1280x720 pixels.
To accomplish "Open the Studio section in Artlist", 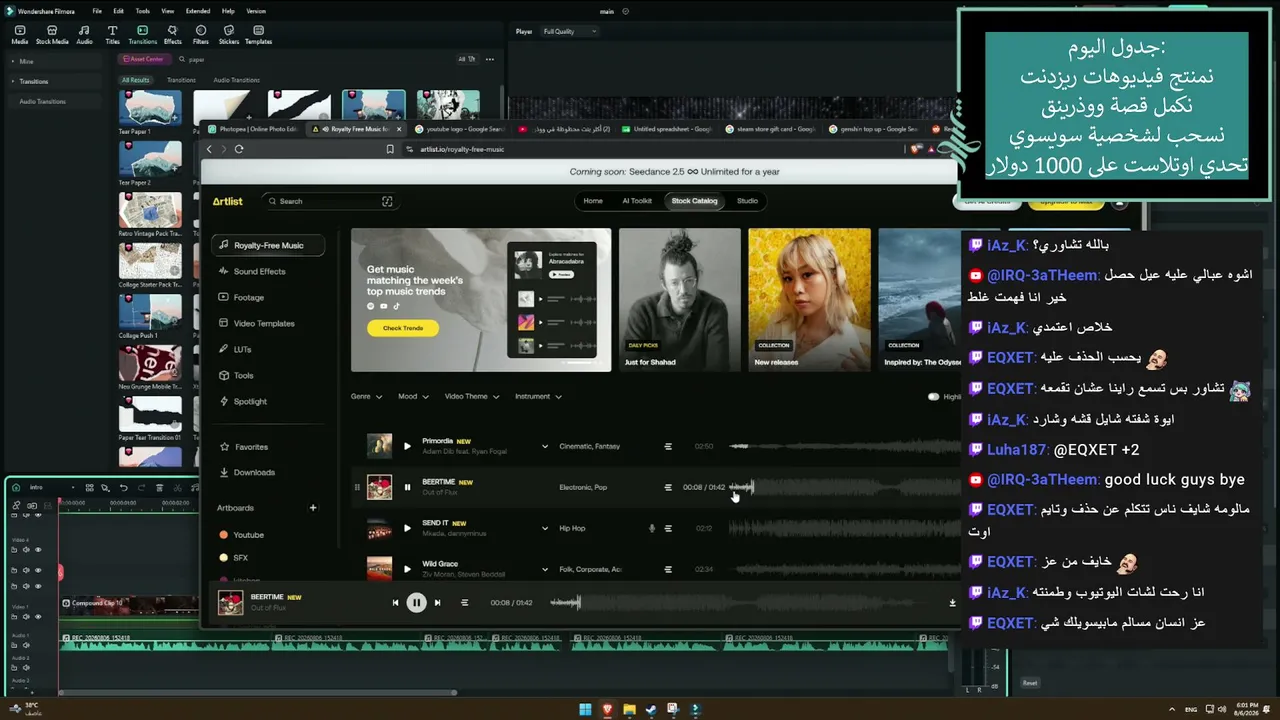I will click(747, 201).
